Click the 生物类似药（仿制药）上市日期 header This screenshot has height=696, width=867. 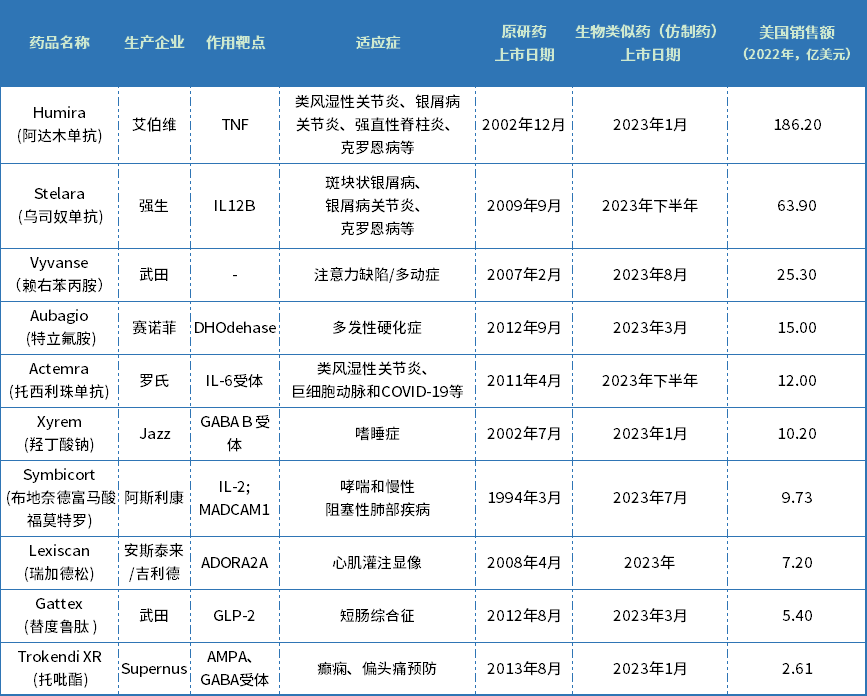pos(650,43)
